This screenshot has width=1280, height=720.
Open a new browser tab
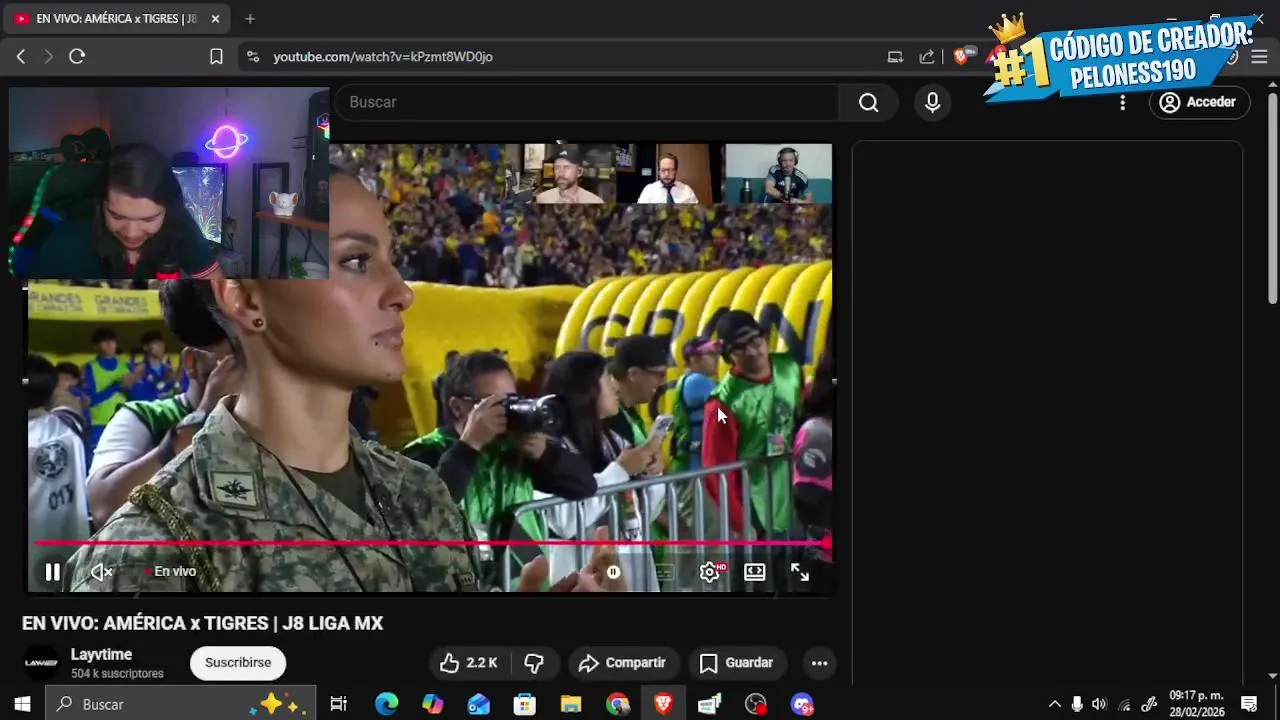pyautogui.click(x=250, y=19)
